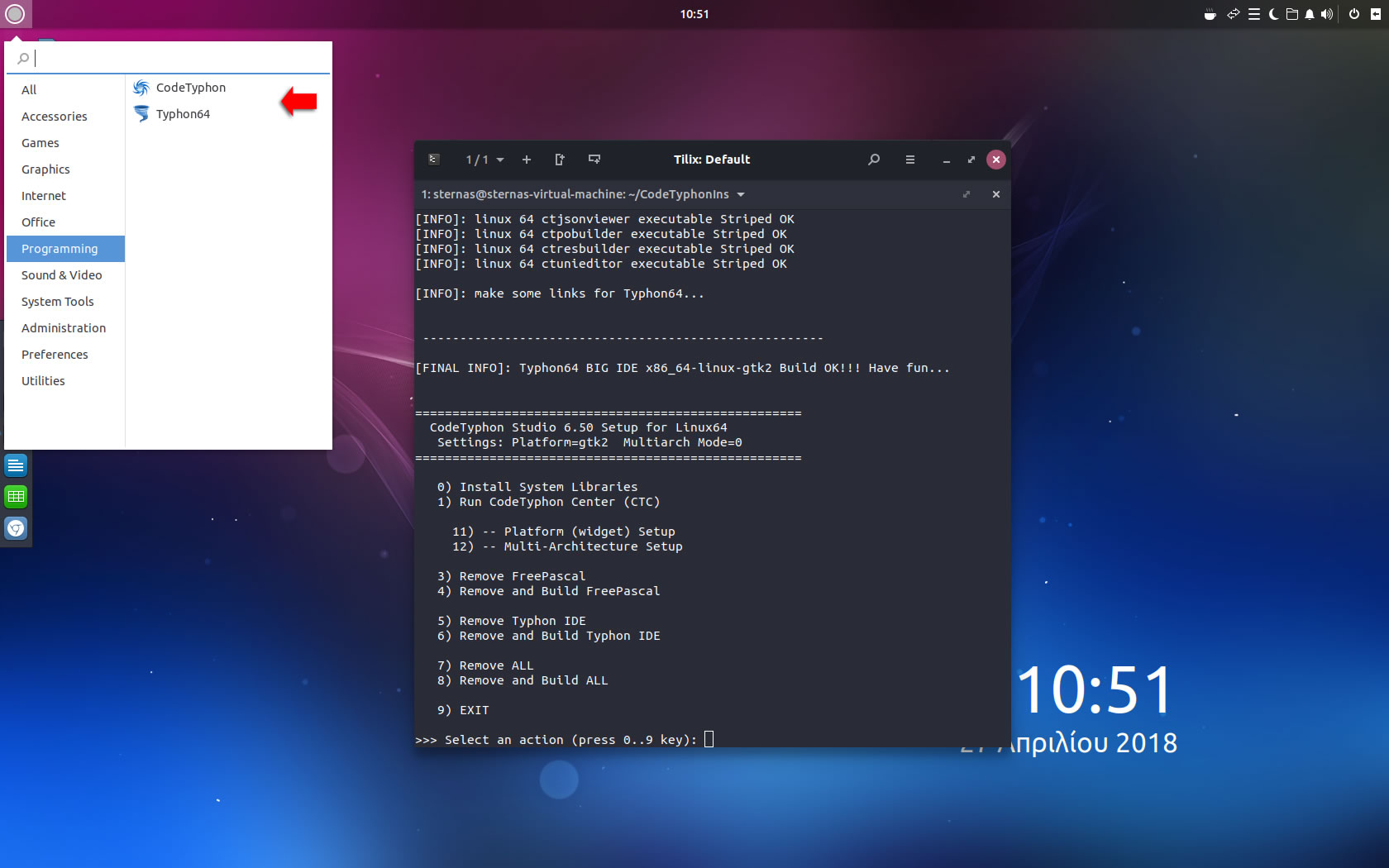Click the caffeine coffee cup tray icon
This screenshot has height=868, width=1389.
pyautogui.click(x=1210, y=14)
